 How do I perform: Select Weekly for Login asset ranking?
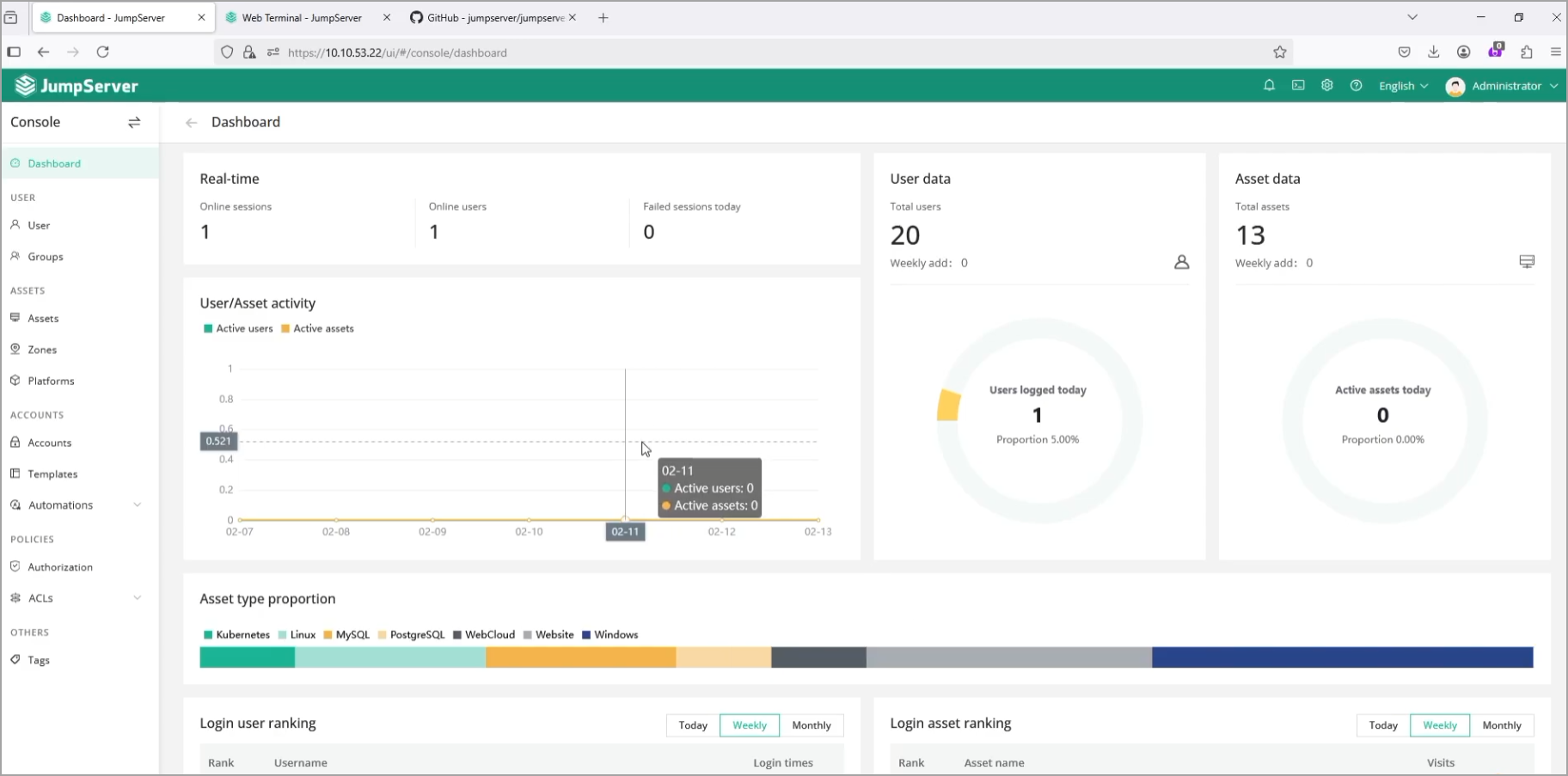(1440, 725)
